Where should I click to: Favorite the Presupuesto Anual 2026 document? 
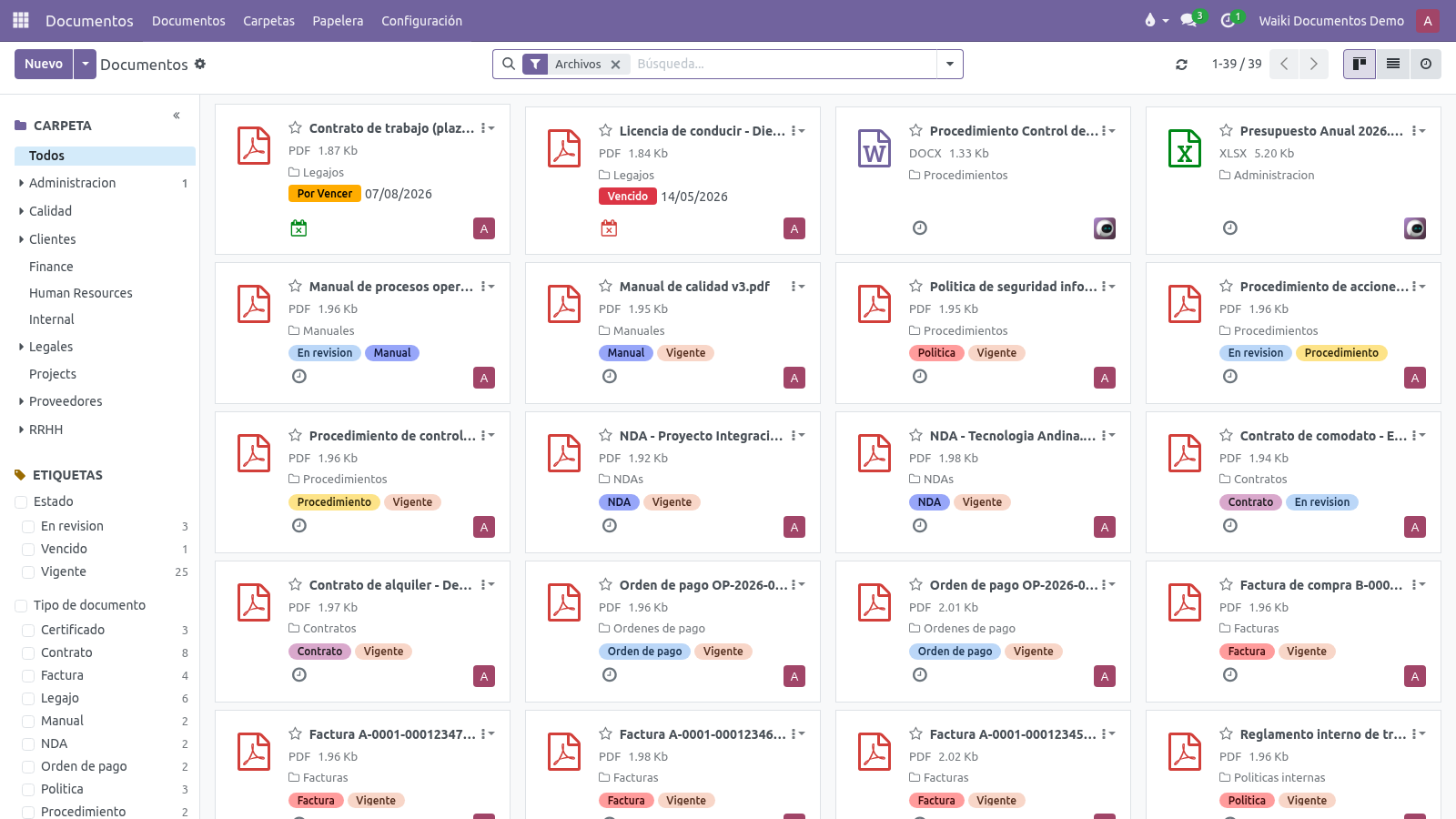point(1226,131)
